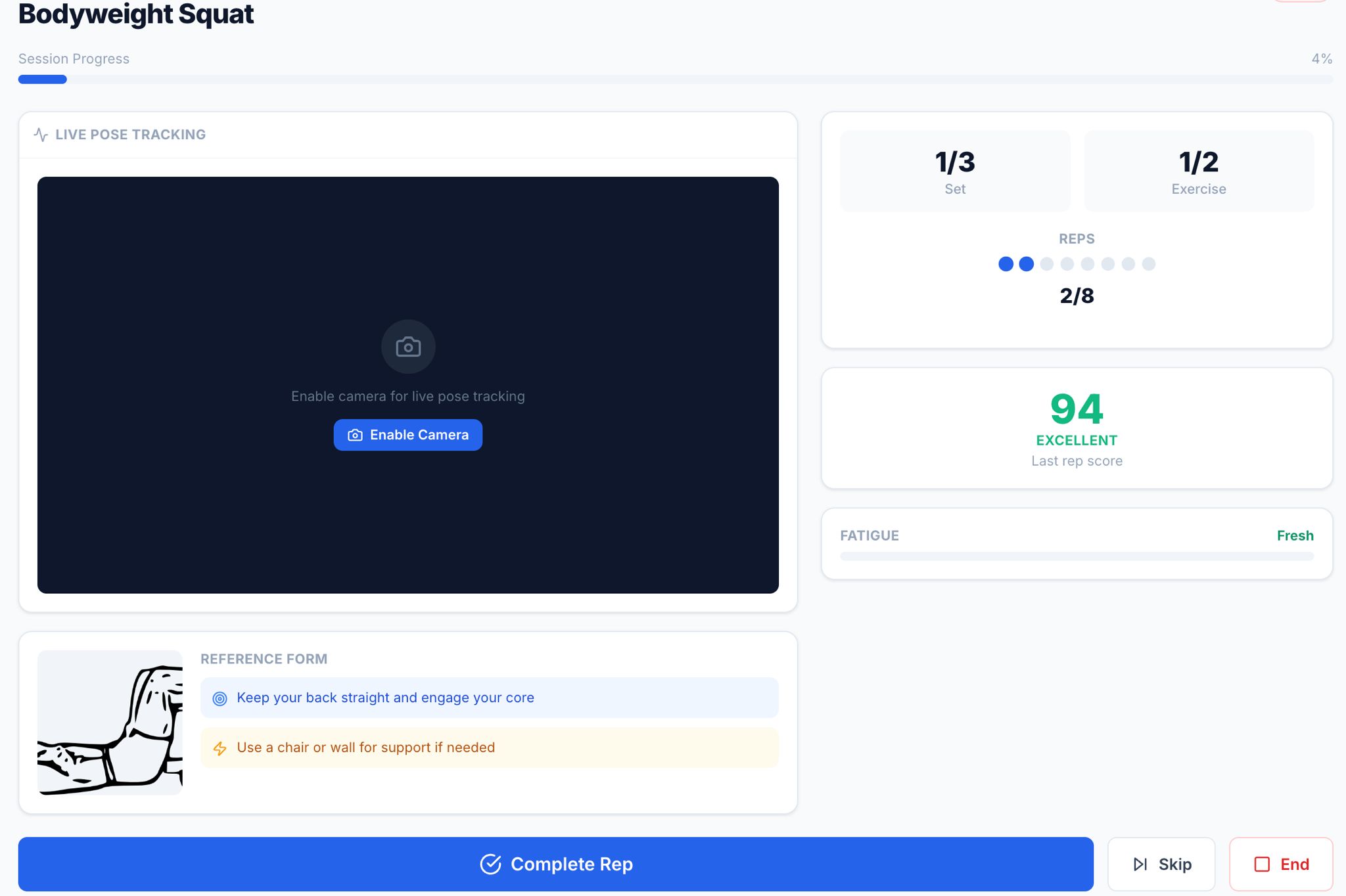
Task: Click the large camera icon in the video area
Action: tap(408, 347)
